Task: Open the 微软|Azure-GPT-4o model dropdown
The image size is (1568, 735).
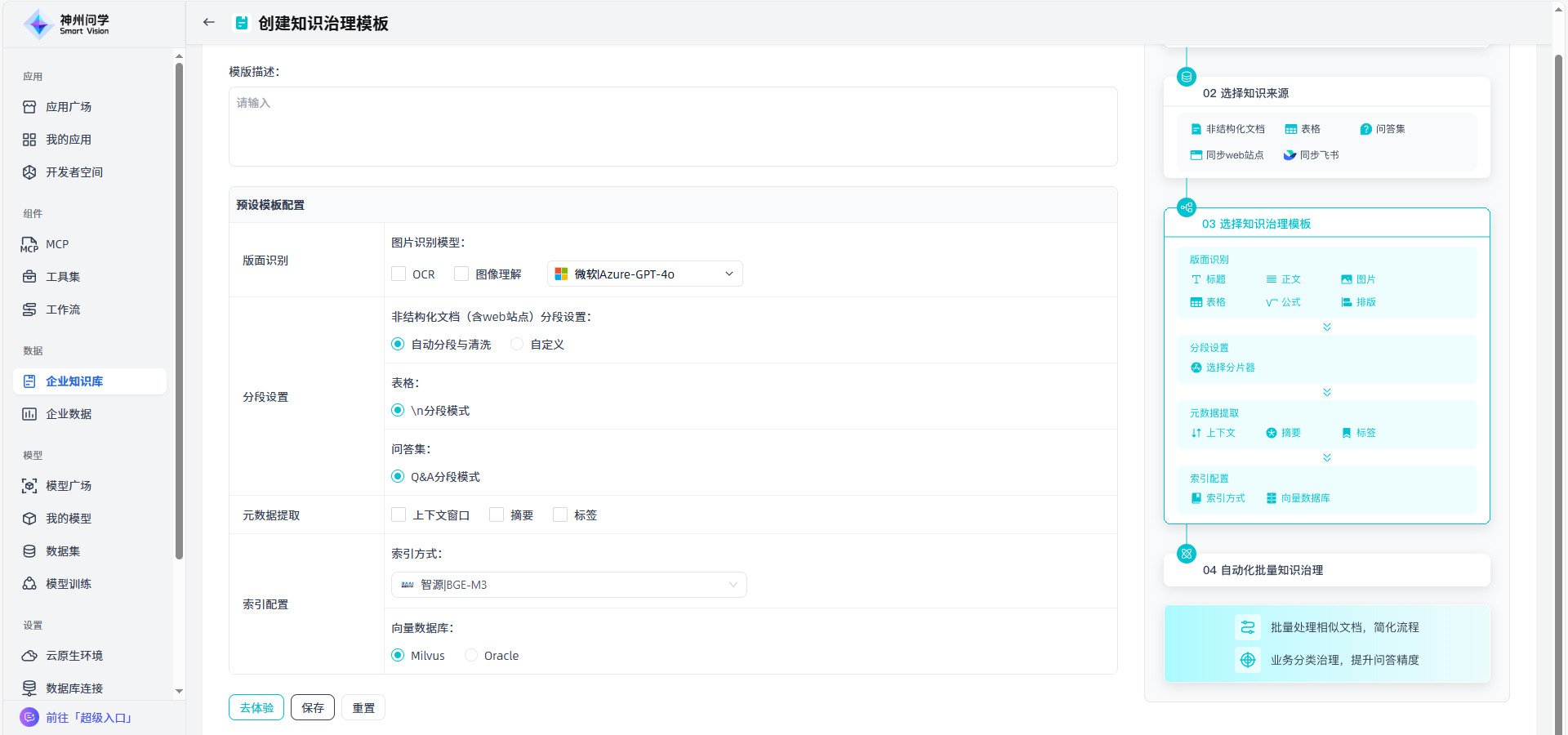Action: (644, 274)
